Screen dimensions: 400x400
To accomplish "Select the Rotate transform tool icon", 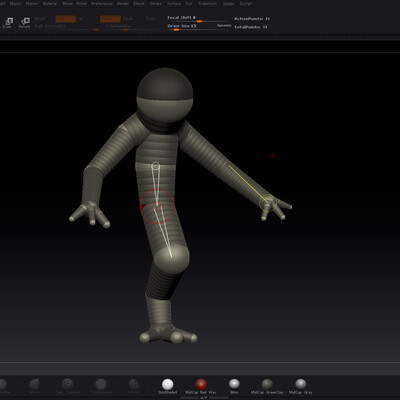I will [24, 23].
